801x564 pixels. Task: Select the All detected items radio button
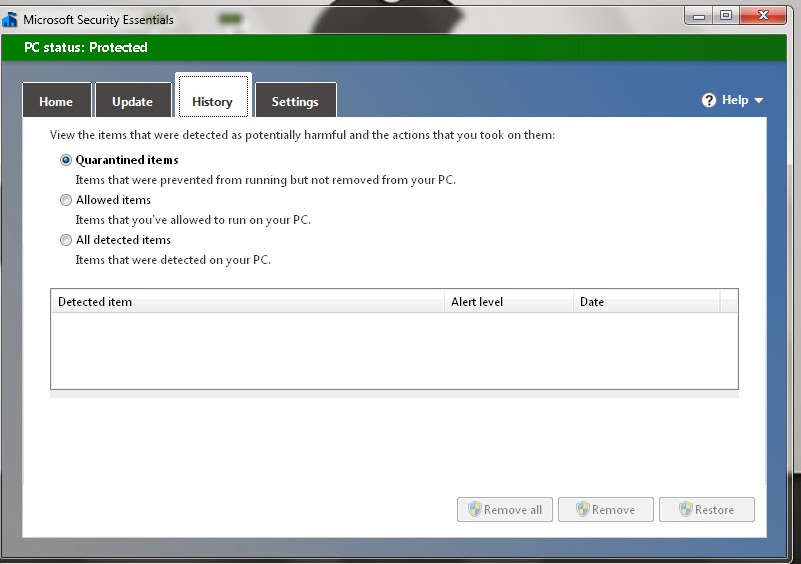coord(66,240)
